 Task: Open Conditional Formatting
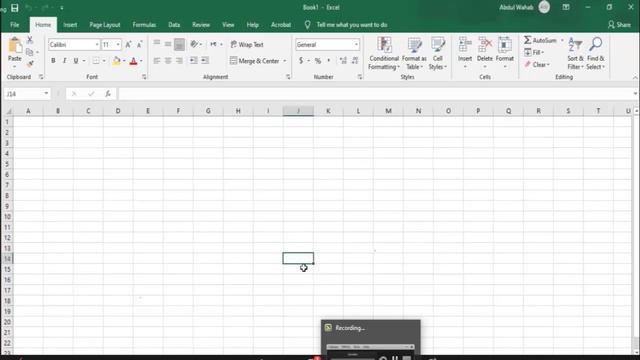384,53
